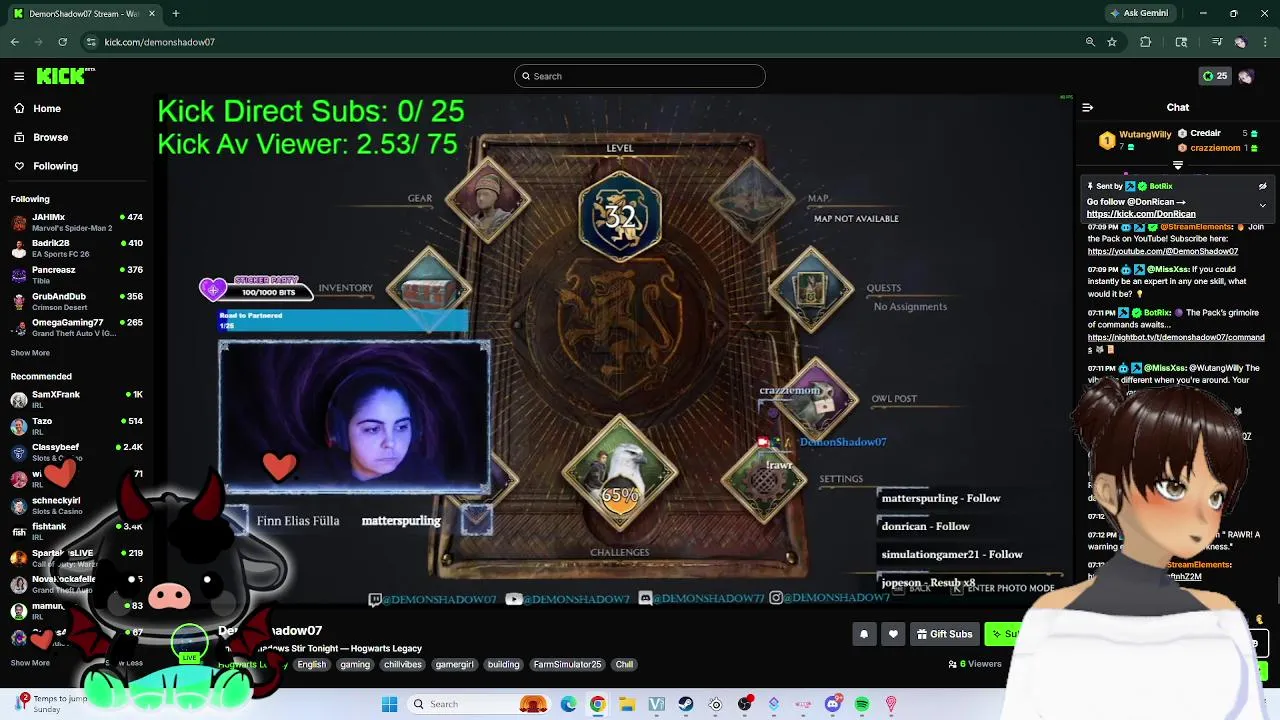Viewport: 1280px width, 720px height.
Task: Select the English tag
Action: click(x=311, y=664)
